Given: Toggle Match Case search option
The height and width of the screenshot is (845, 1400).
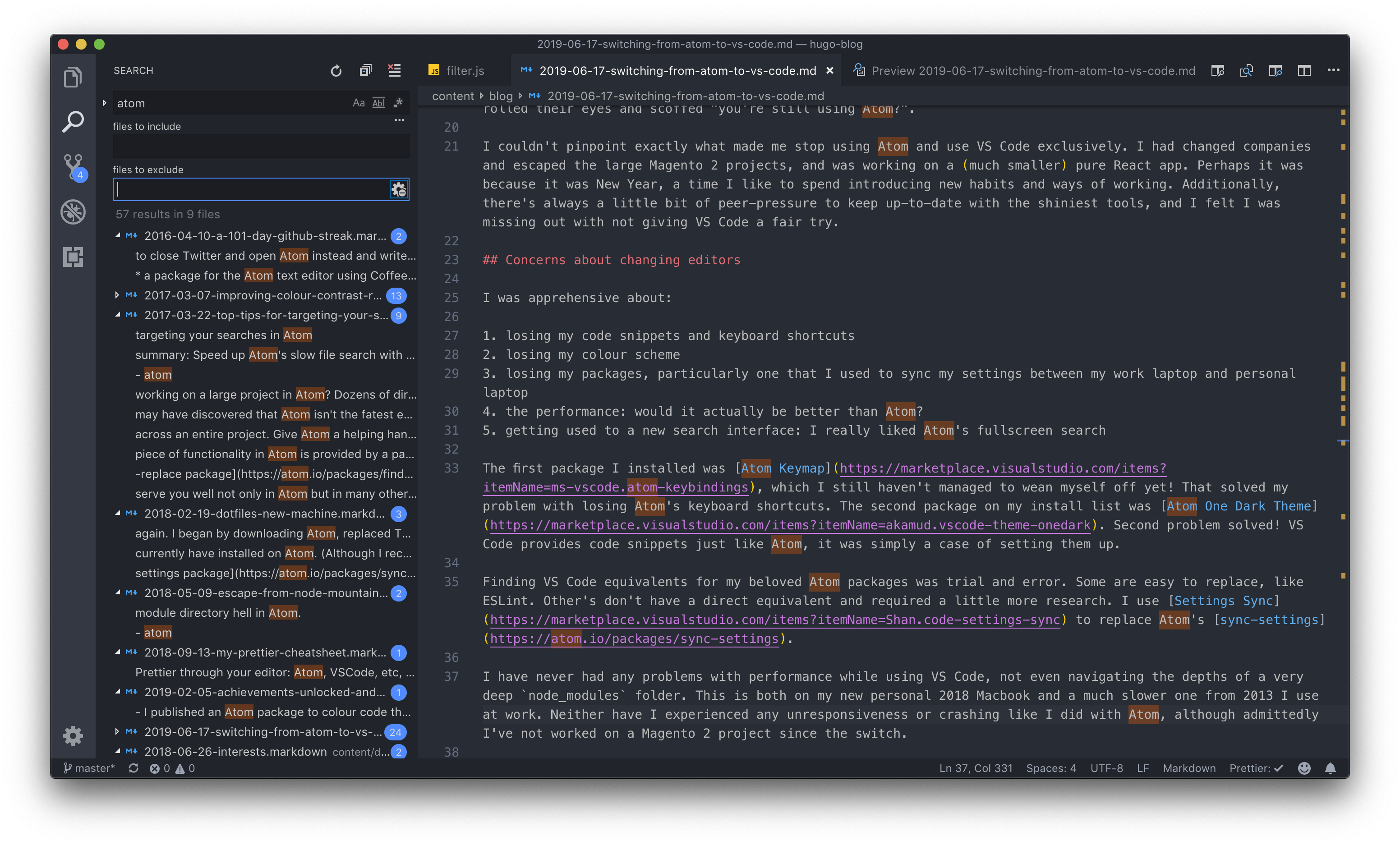Looking at the screenshot, I should pos(359,103).
